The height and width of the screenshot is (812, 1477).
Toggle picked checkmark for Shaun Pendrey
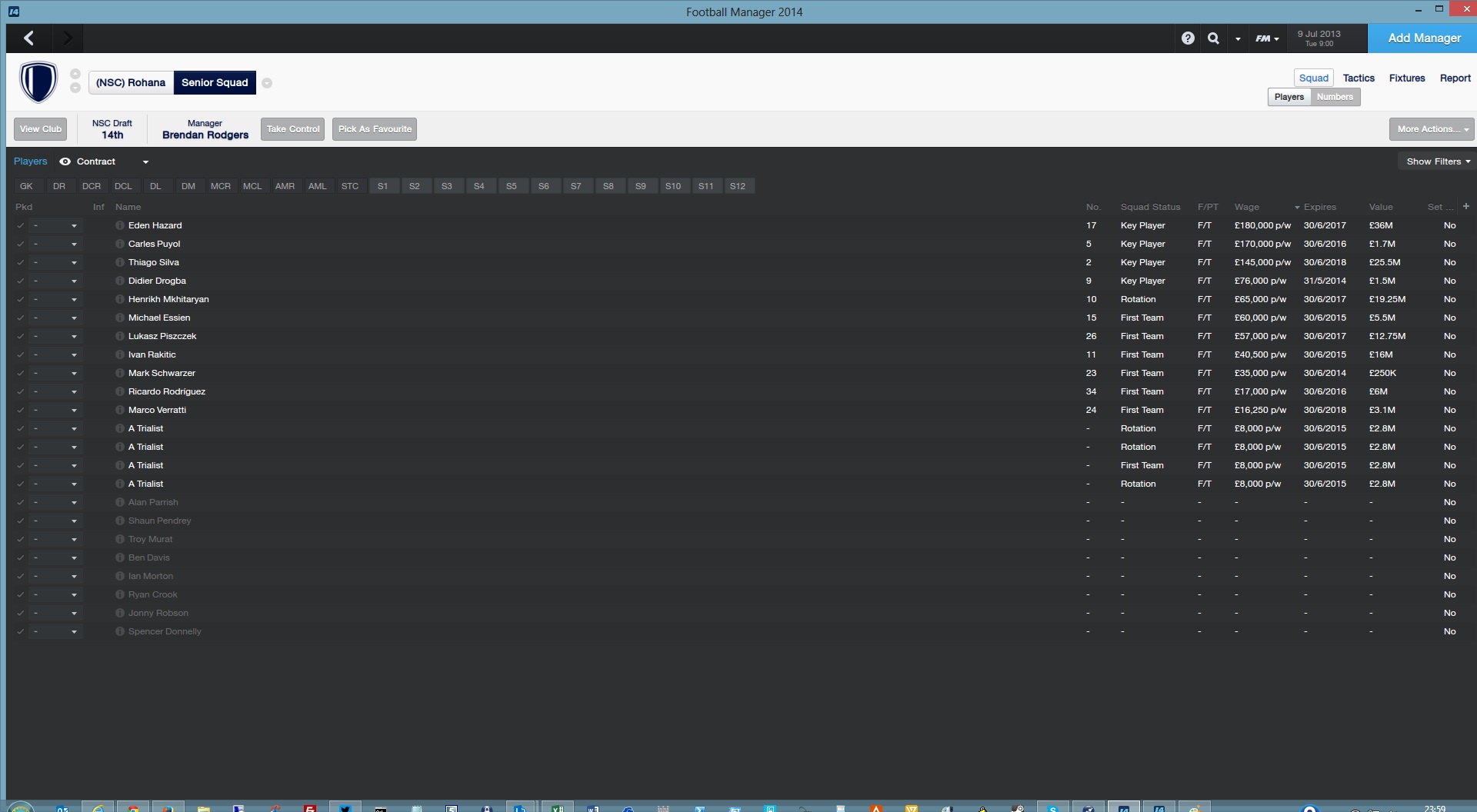pos(21,521)
